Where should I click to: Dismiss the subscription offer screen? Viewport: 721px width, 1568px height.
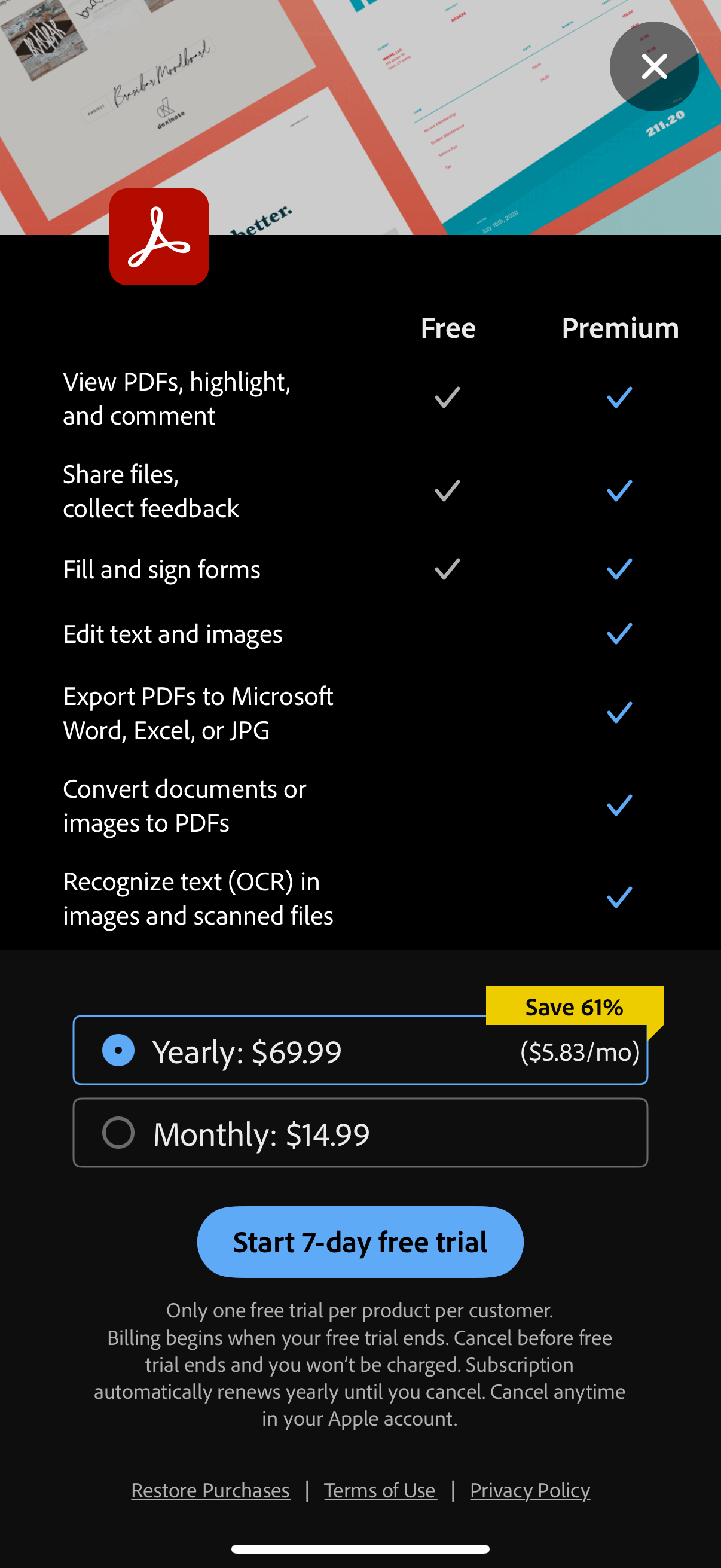tap(653, 66)
